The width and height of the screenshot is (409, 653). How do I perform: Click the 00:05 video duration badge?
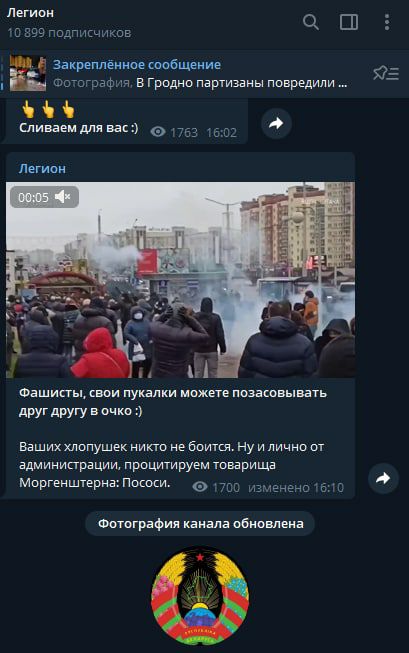click(33, 197)
